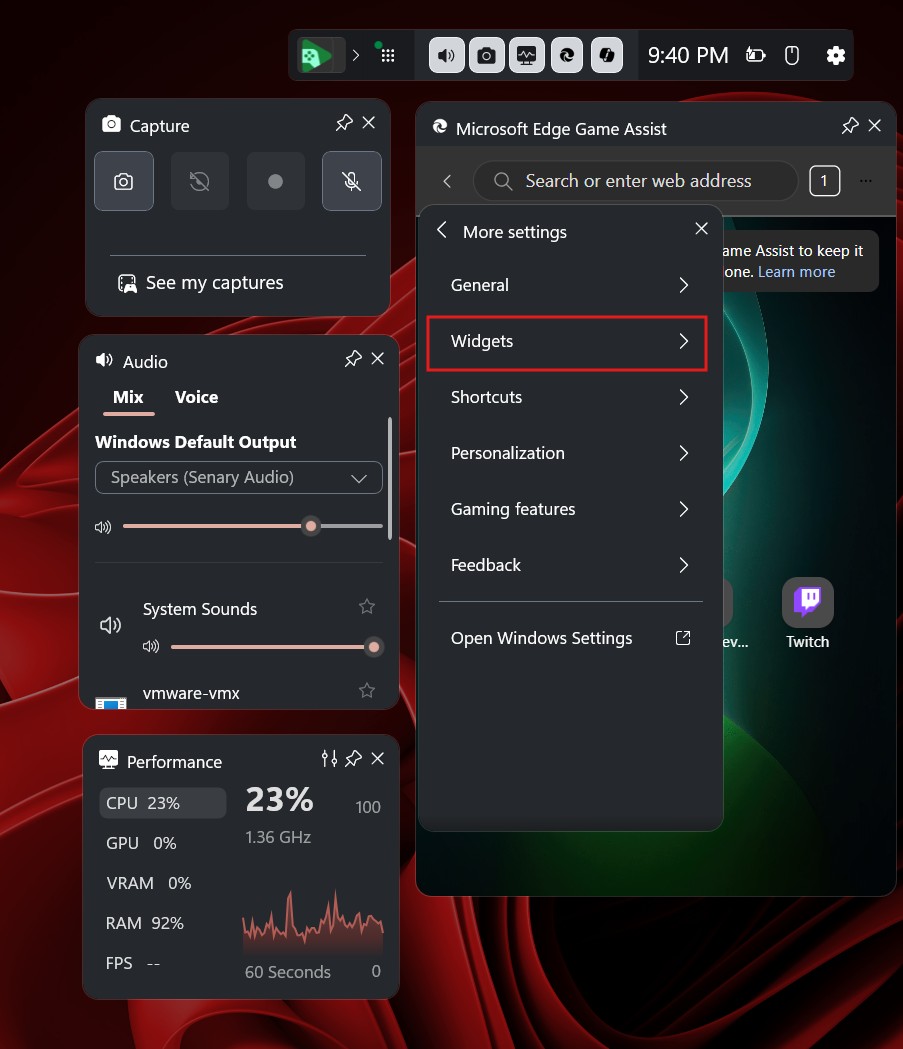
Task: Start recording in the Capture widget
Action: [275, 181]
